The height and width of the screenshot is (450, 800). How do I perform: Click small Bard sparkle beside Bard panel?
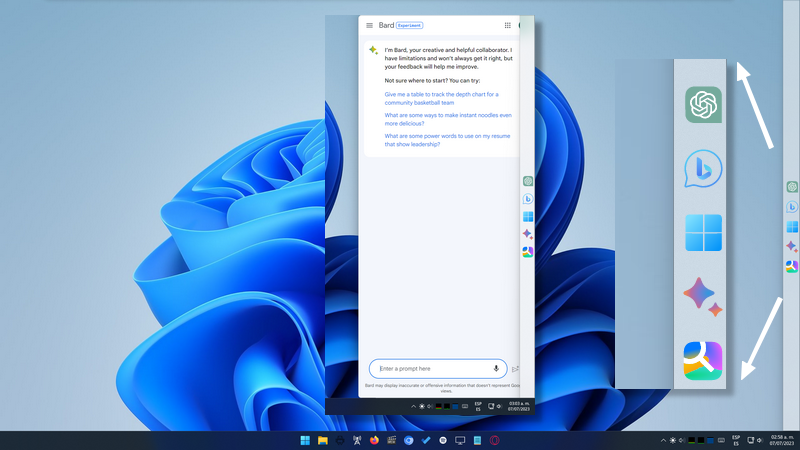528,234
